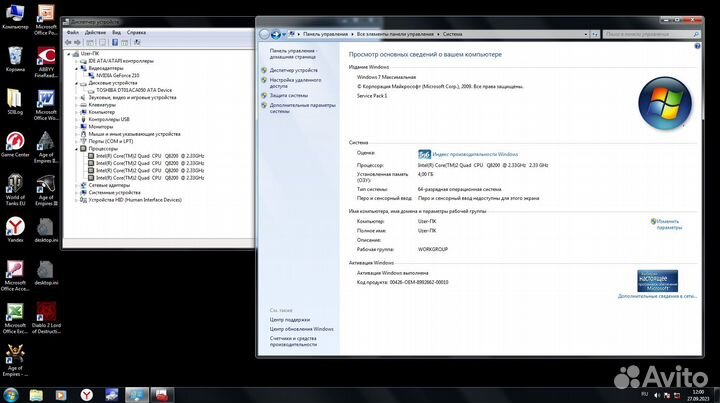Click the Yandex browser taskbar icon
Image resolution: width=720 pixels, height=403 pixels.
[x=87, y=393]
